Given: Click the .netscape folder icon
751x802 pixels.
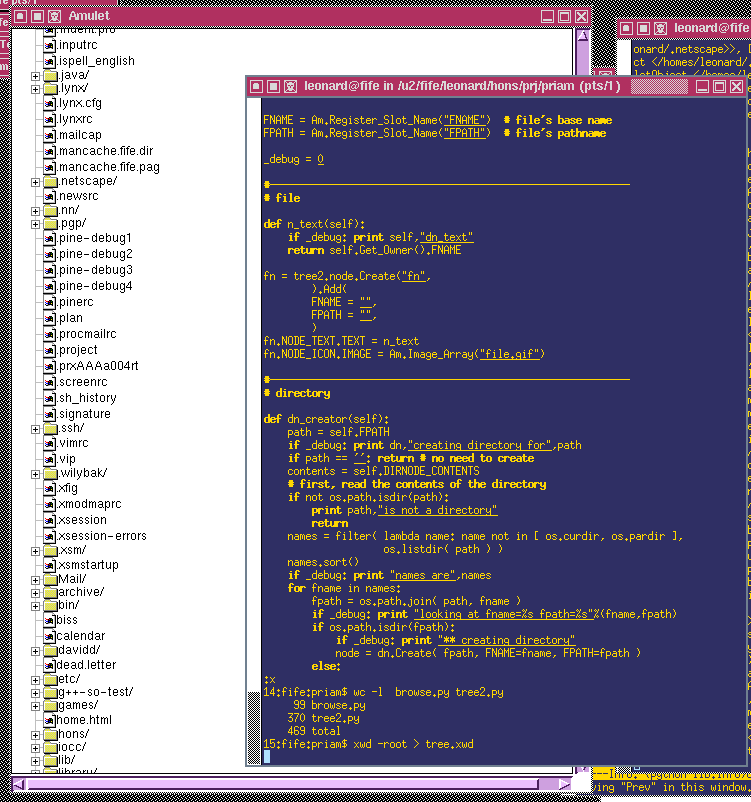Looking at the screenshot, I should 49,182.
